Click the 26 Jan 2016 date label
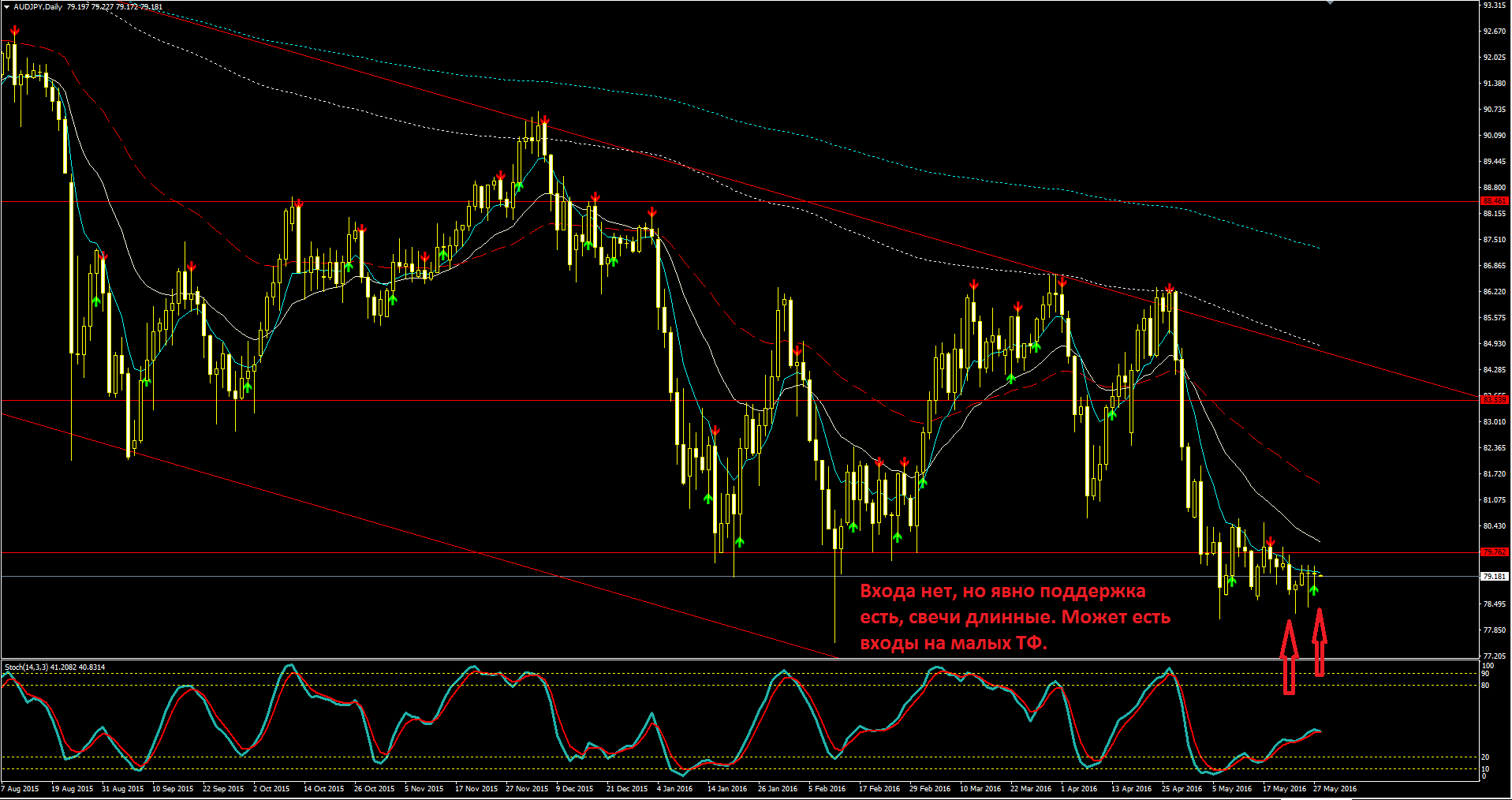The height and width of the screenshot is (800, 1512). click(778, 789)
